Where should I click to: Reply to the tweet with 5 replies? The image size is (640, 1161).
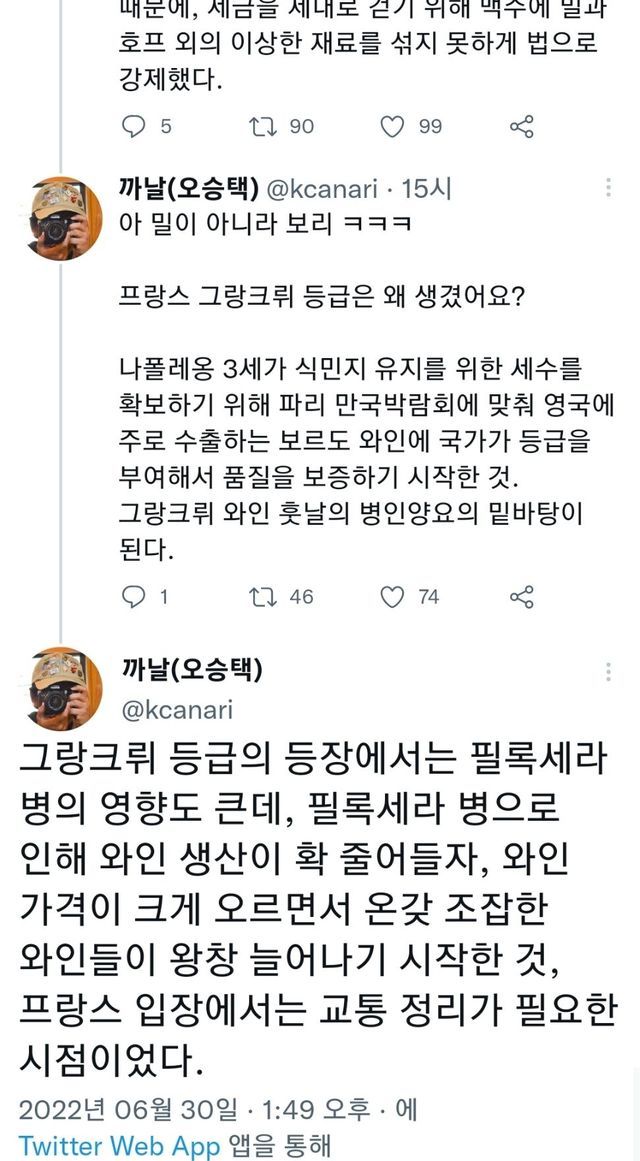click(x=134, y=126)
